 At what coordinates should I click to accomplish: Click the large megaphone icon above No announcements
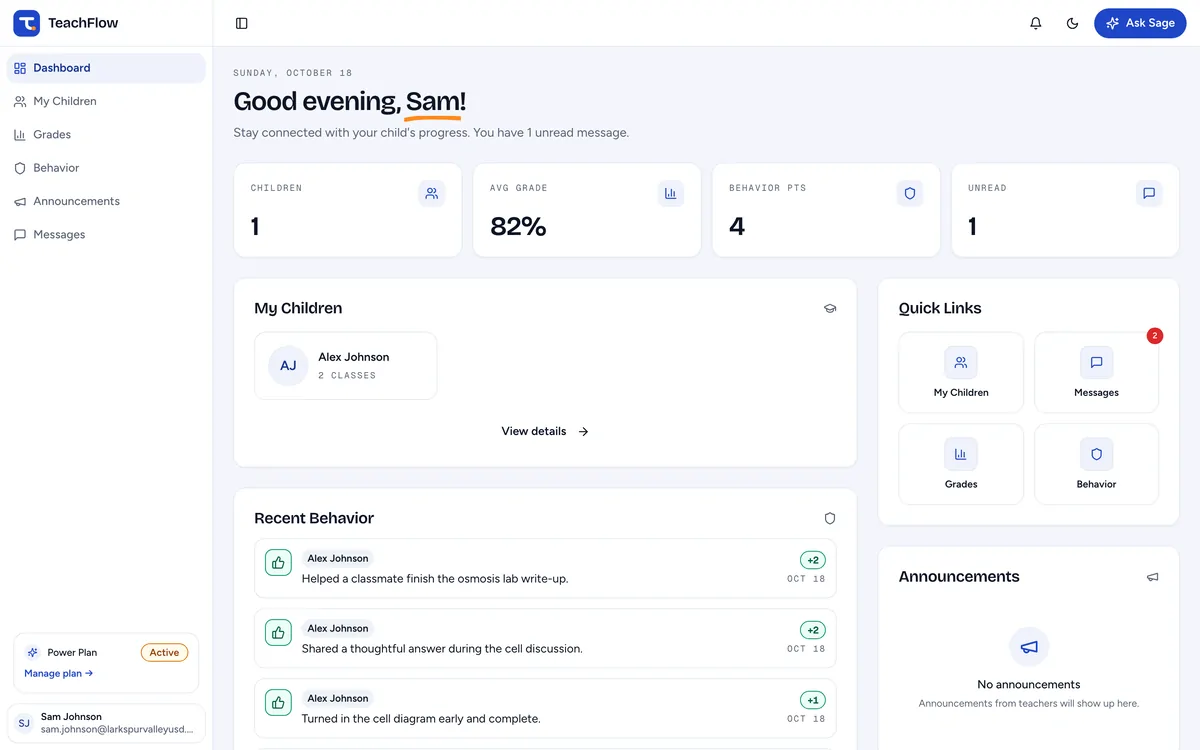click(1029, 647)
